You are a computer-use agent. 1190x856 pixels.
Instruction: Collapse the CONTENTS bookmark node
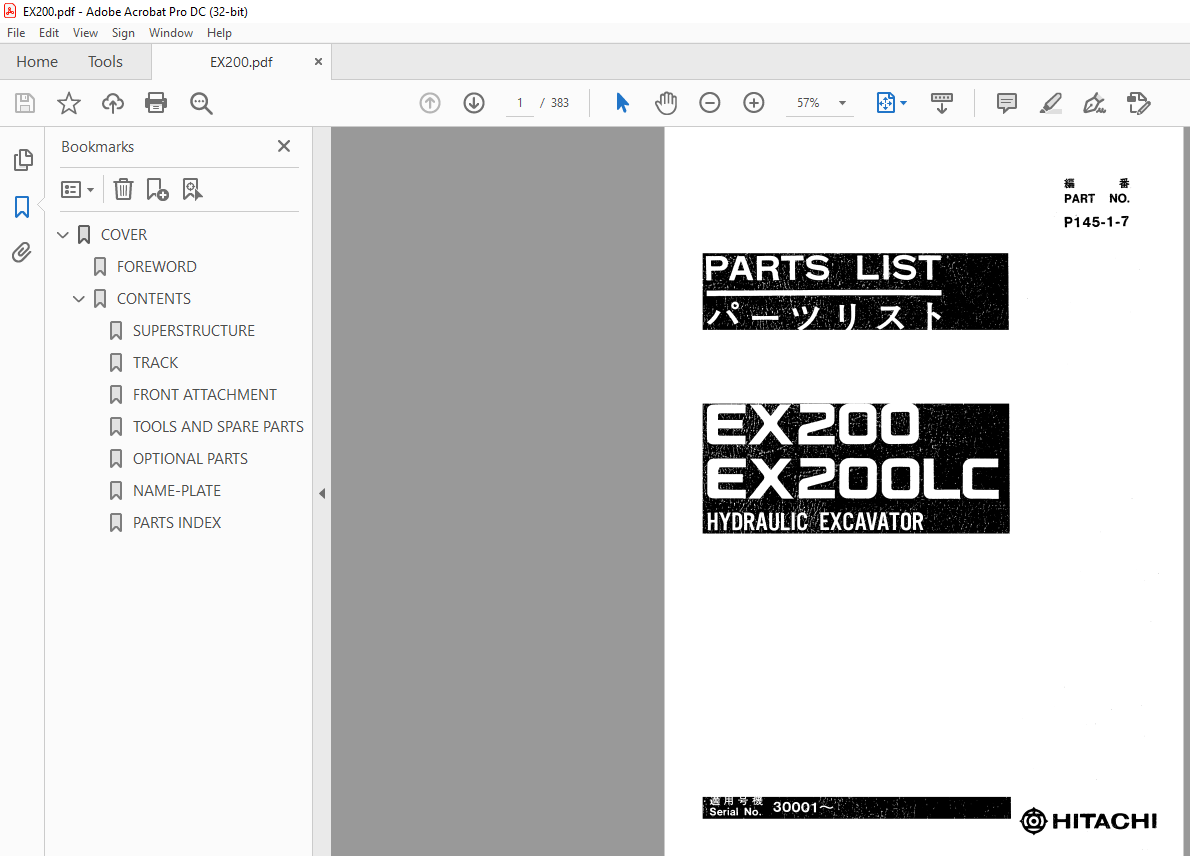tap(79, 298)
